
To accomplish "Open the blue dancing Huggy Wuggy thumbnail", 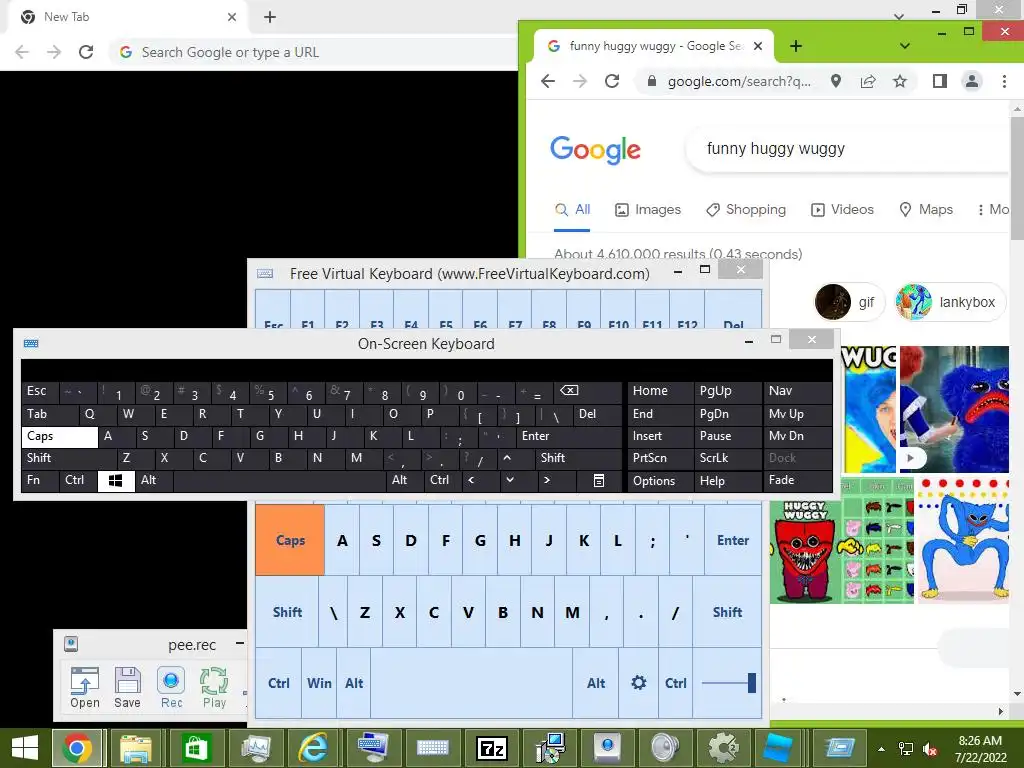I will (963, 539).
